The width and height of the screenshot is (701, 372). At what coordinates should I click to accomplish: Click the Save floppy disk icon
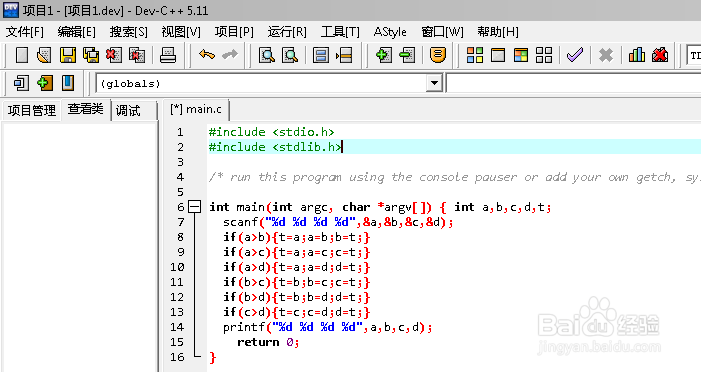pos(68,55)
